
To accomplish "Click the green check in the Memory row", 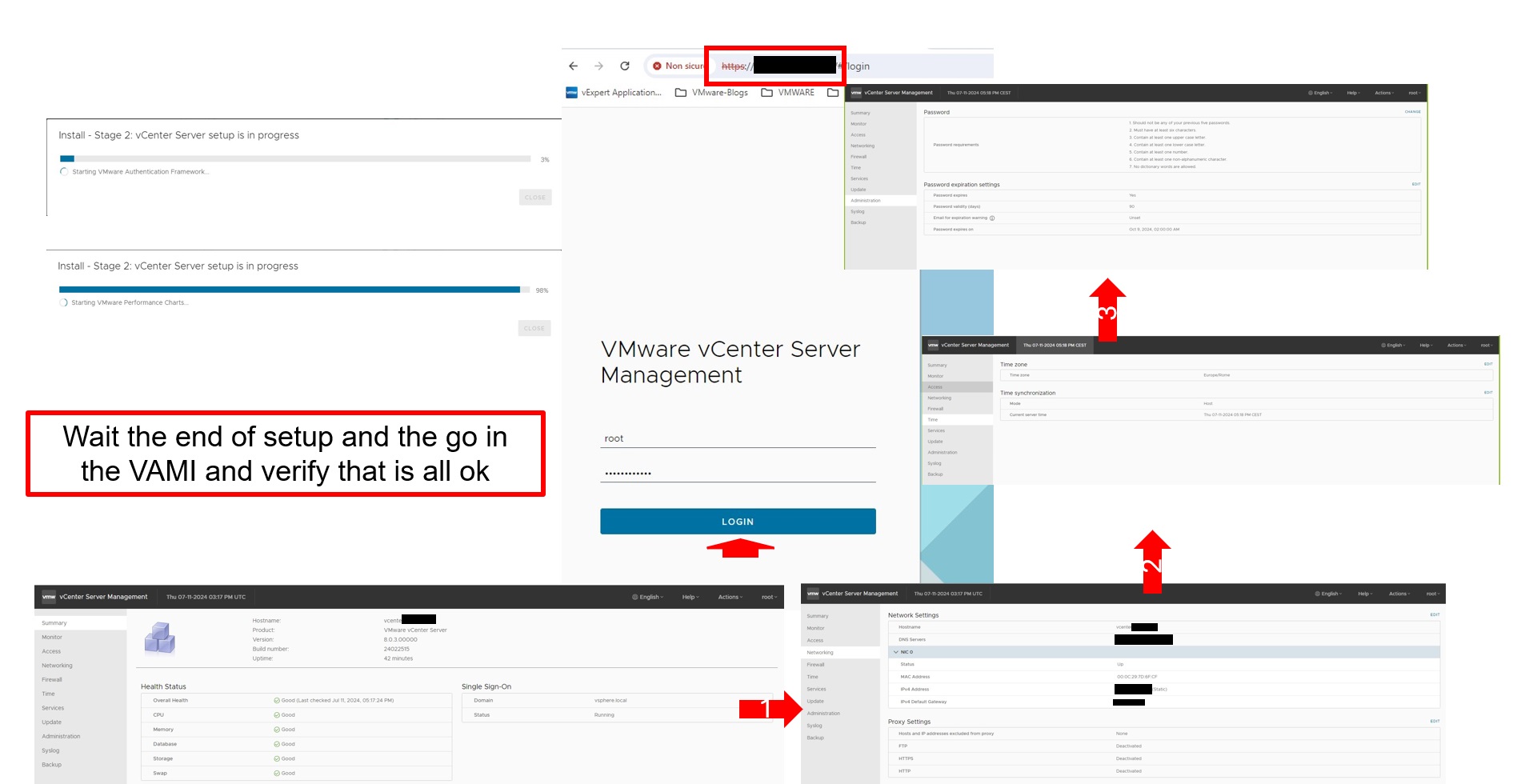I will [277, 730].
